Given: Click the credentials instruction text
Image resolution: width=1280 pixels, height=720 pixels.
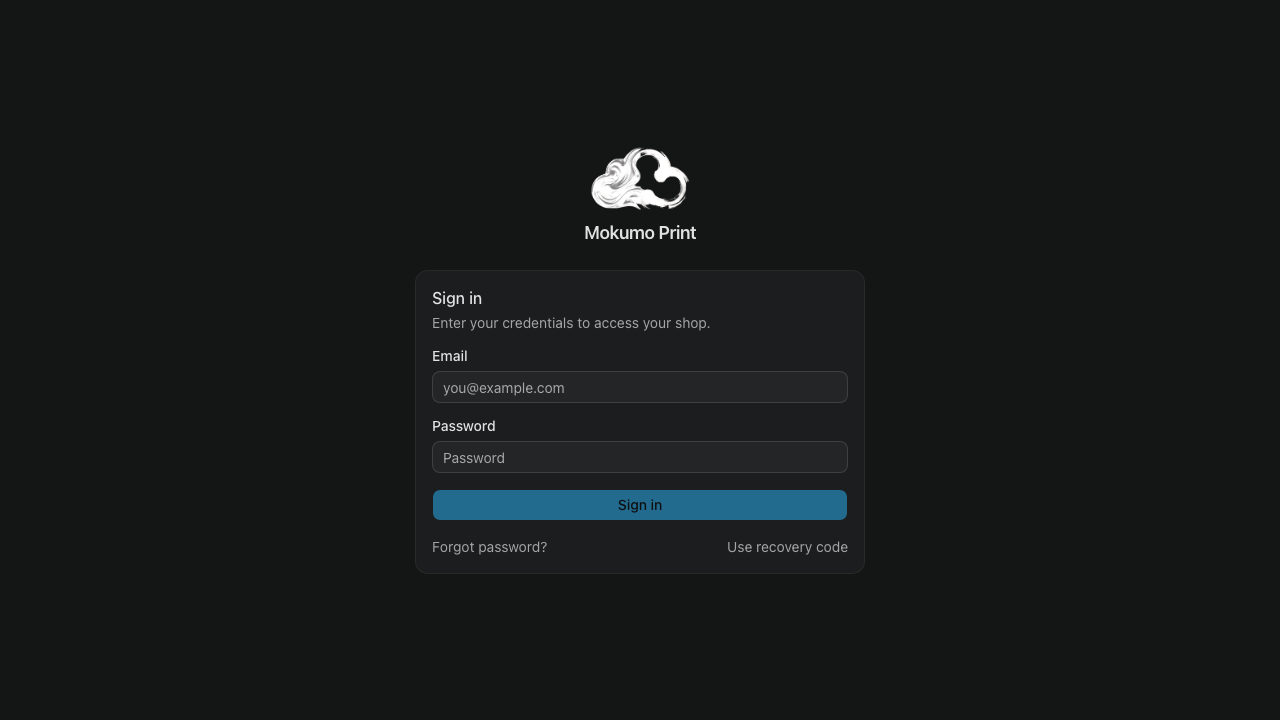Looking at the screenshot, I should click(571, 323).
